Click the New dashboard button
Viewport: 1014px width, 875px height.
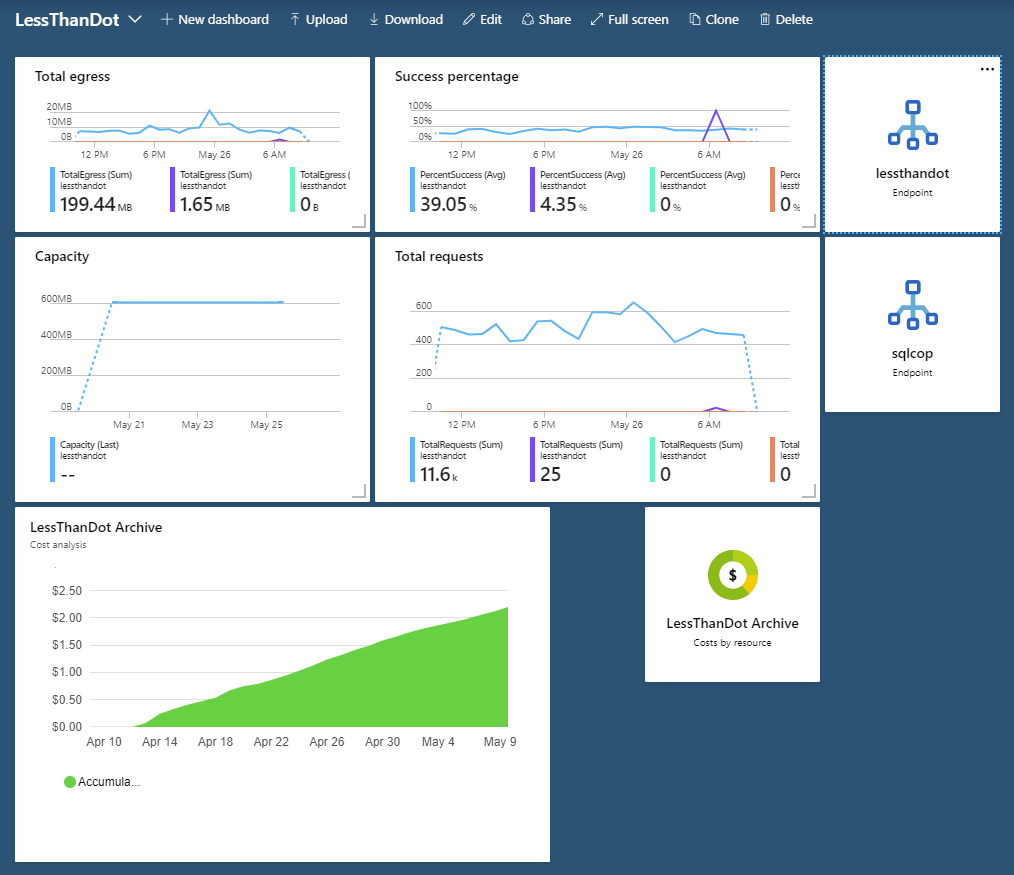215,19
